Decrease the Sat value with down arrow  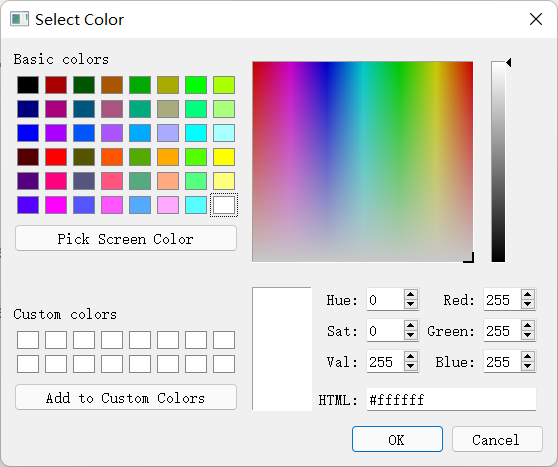[x=411, y=335]
